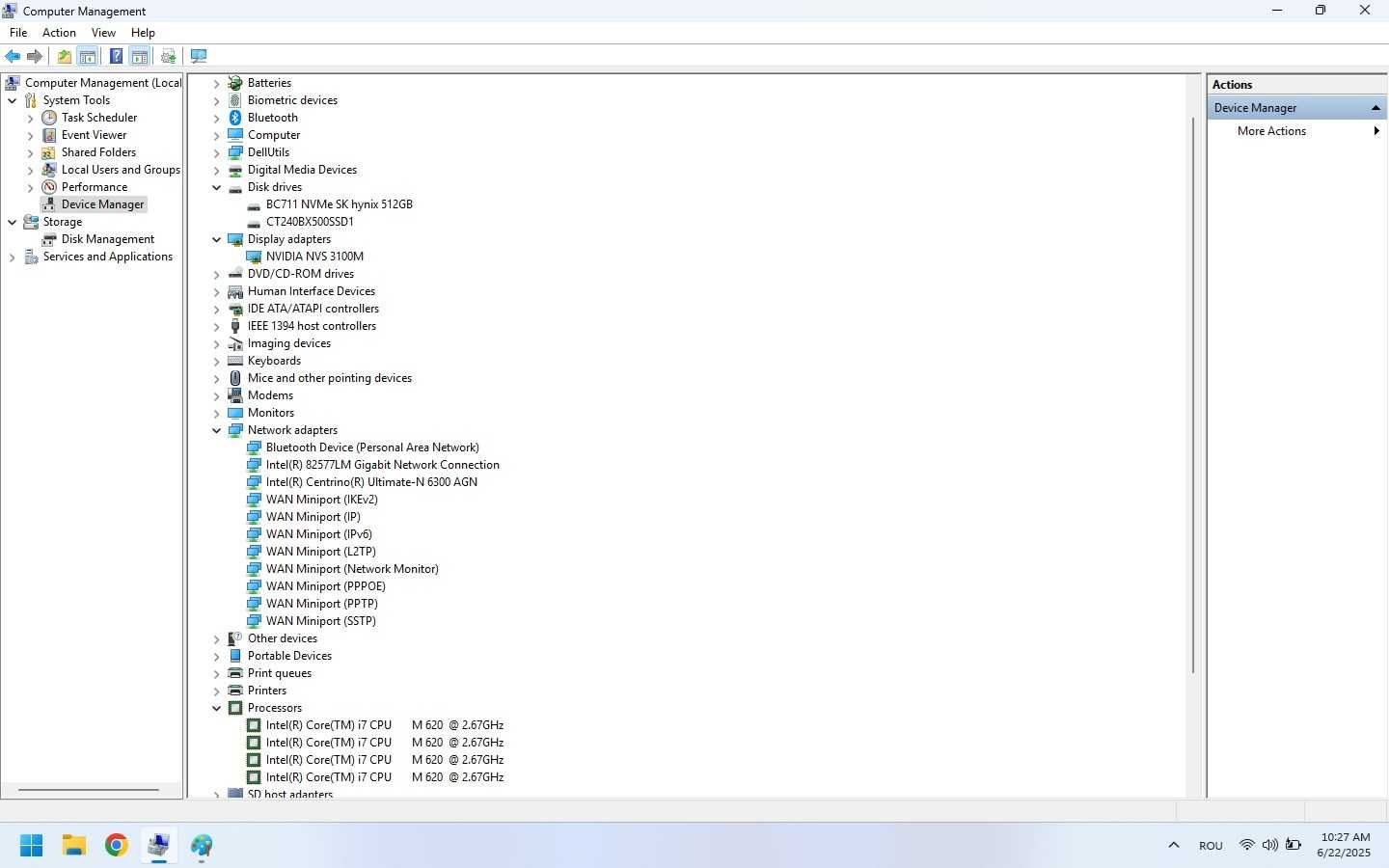The width and height of the screenshot is (1389, 868).
Task: Select Intel(R) Centrino(R) Ultimate-N 6300 AGN
Action: click(371, 482)
